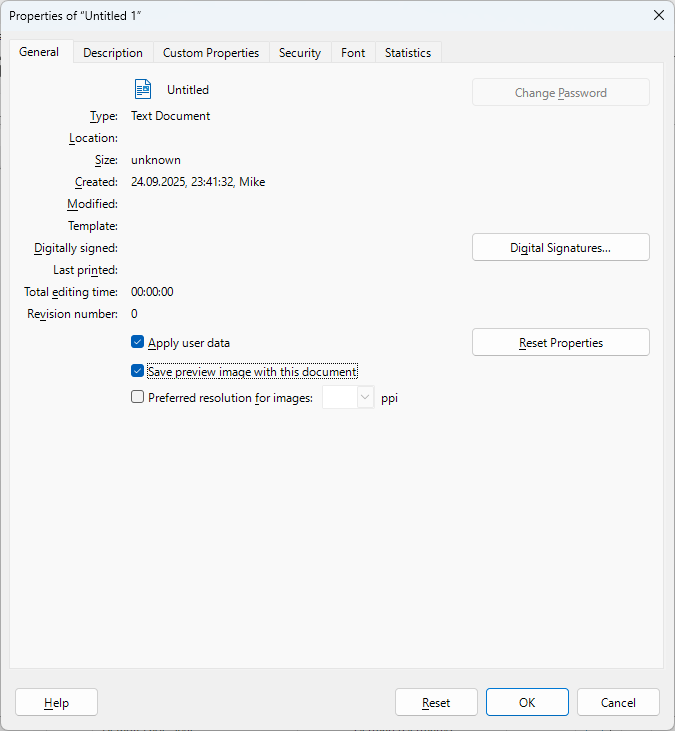Disable the Apply user data checkbox

tap(138, 343)
